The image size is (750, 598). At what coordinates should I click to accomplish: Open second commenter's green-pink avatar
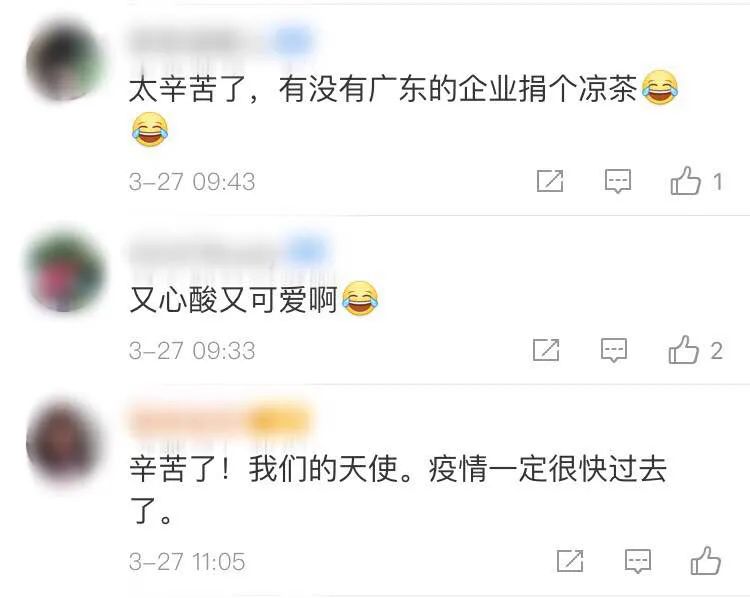pyautogui.click(x=66, y=271)
